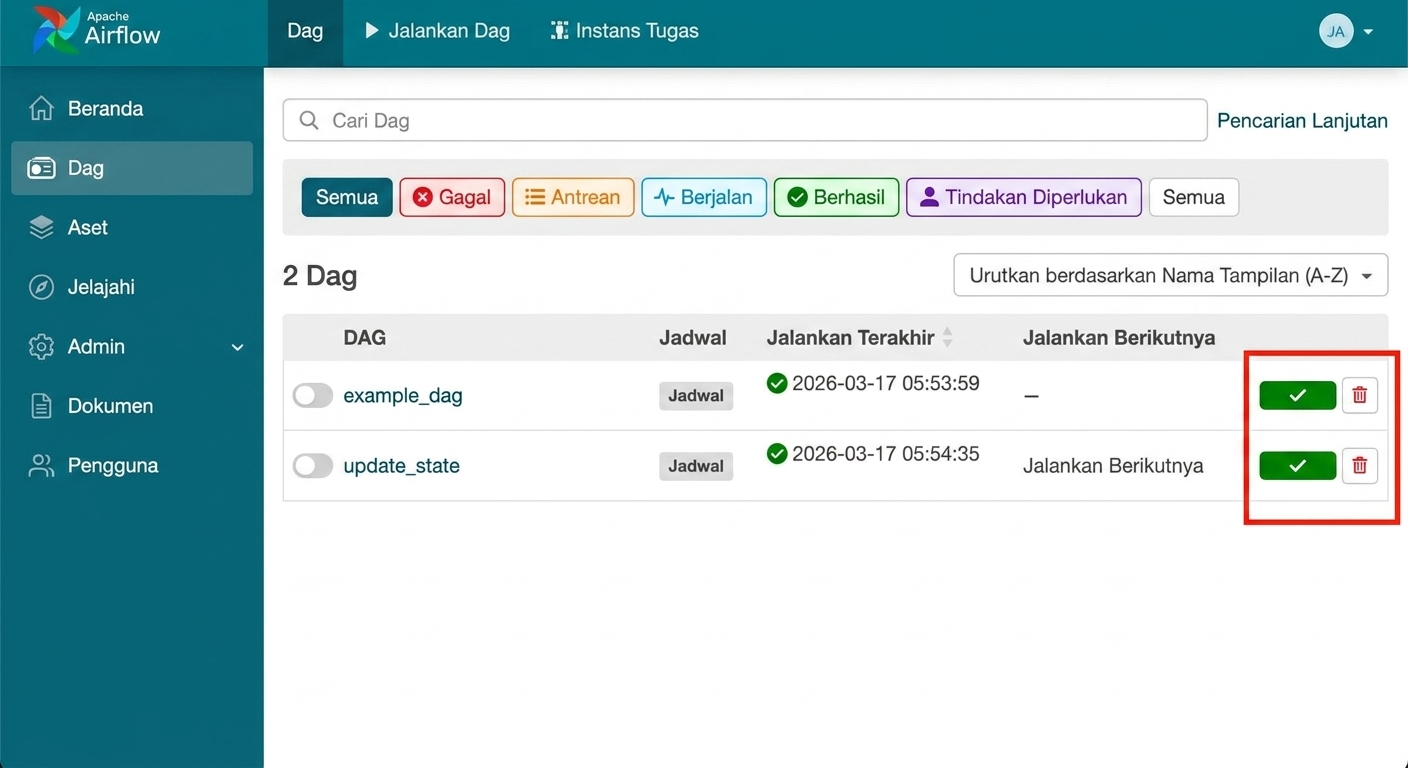Screen dimensions: 1408x768
Task: Open run 2026-03-17 05:54:35
Action: 885,454
